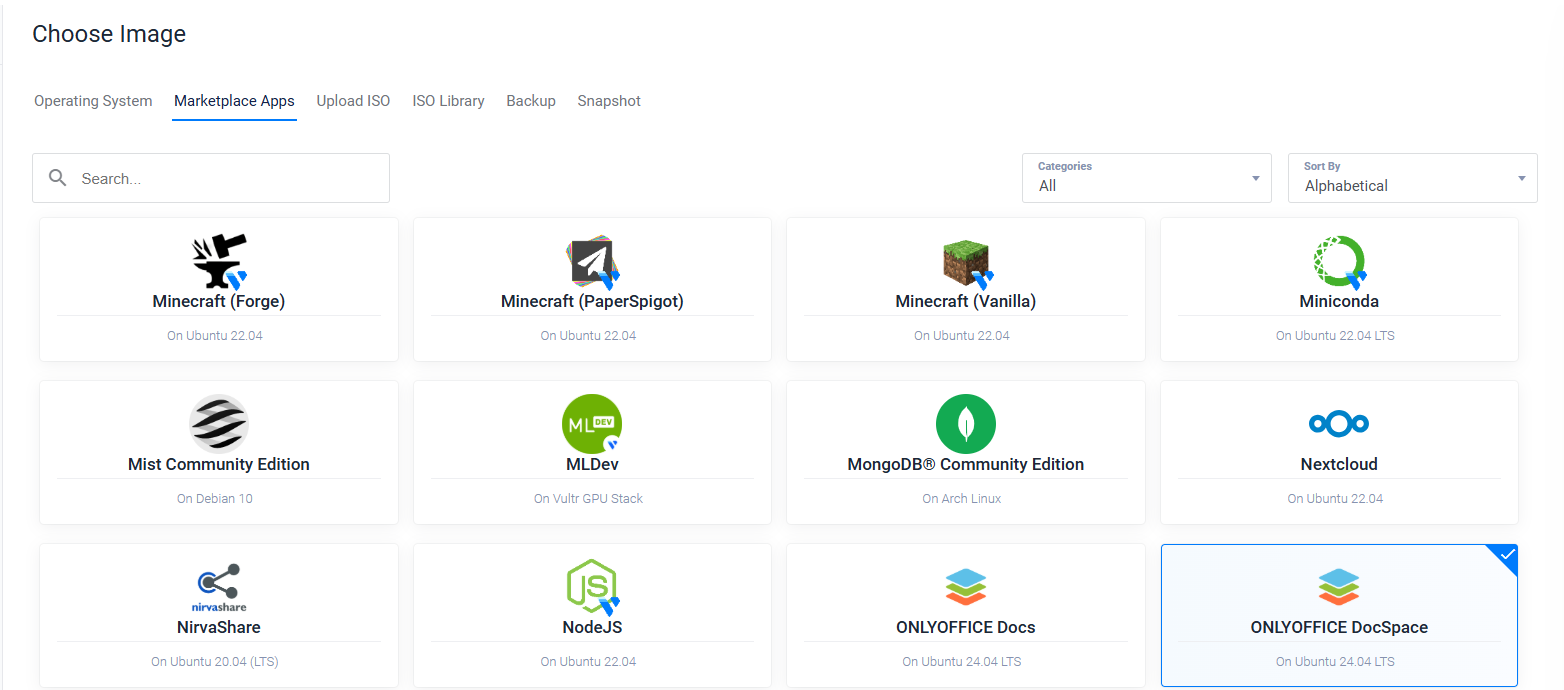This screenshot has height=690, width=1564.
Task: Click the Minecraft (PaperSpigot) paper plane icon
Action: (x=592, y=261)
